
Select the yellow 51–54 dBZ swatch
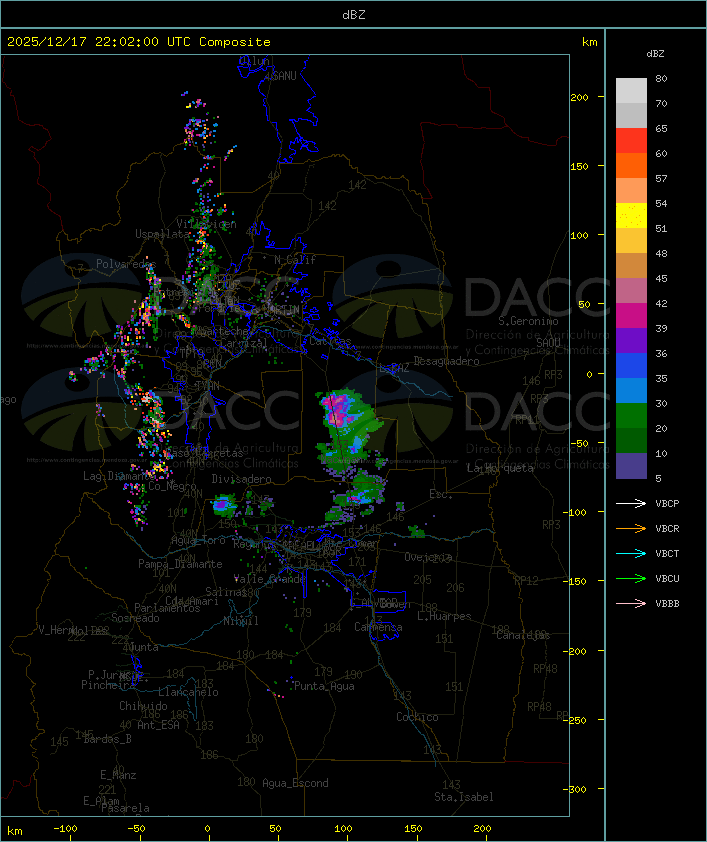point(631,216)
